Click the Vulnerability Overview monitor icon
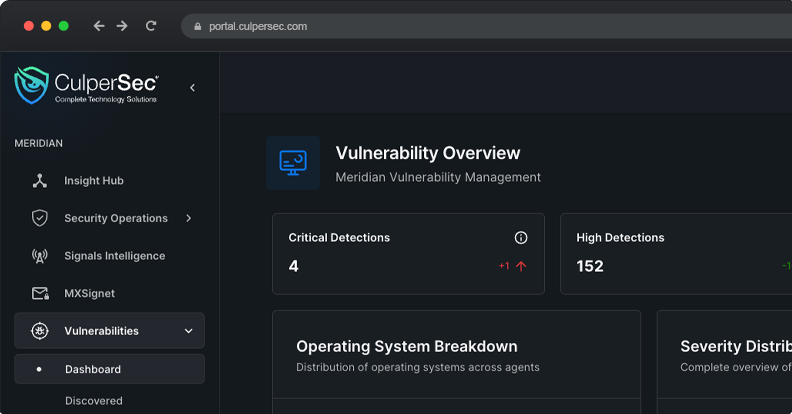This screenshot has width=792, height=414. pos(293,163)
